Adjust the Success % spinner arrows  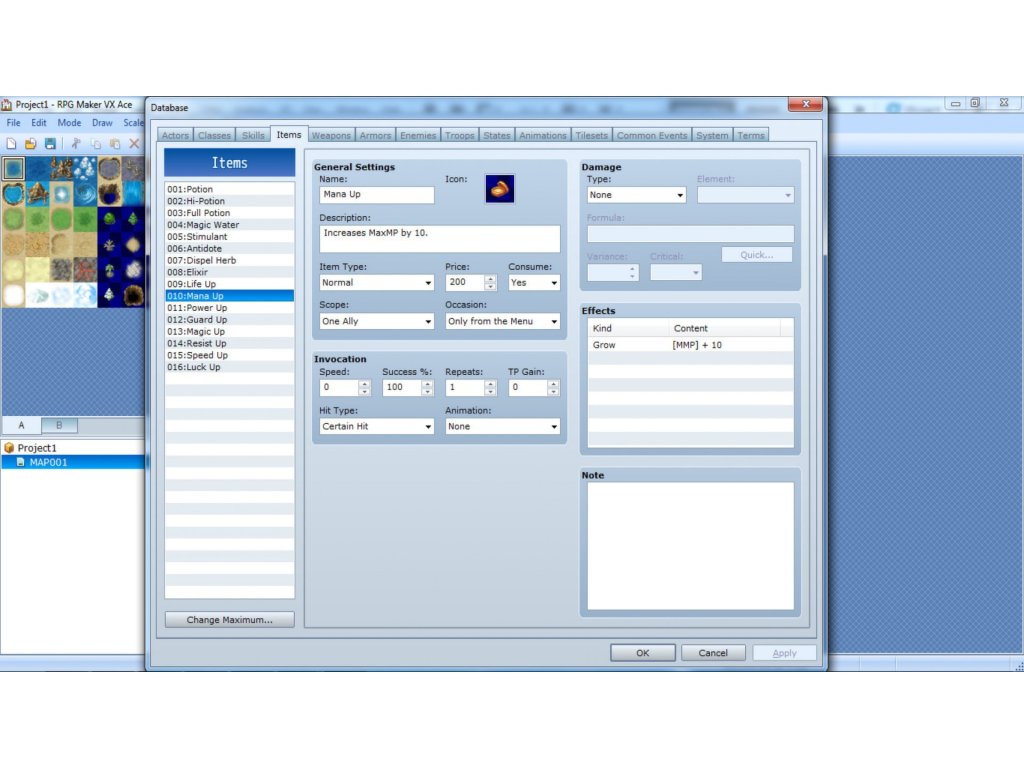tap(427, 387)
